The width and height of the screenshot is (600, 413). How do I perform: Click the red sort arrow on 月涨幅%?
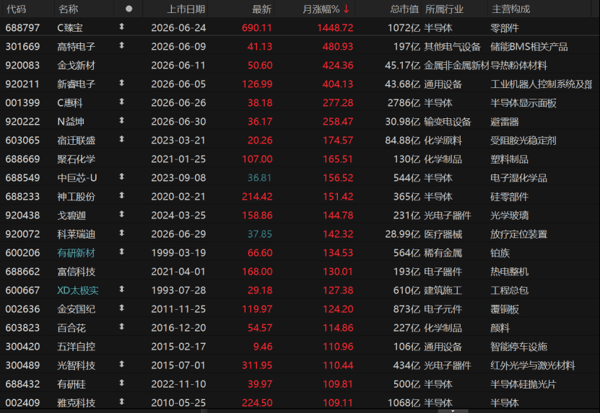[346, 9]
